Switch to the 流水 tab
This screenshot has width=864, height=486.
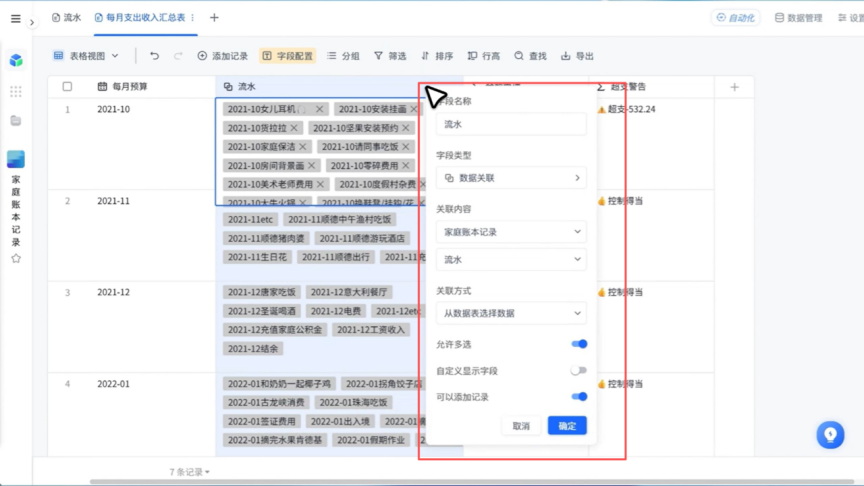[67, 18]
